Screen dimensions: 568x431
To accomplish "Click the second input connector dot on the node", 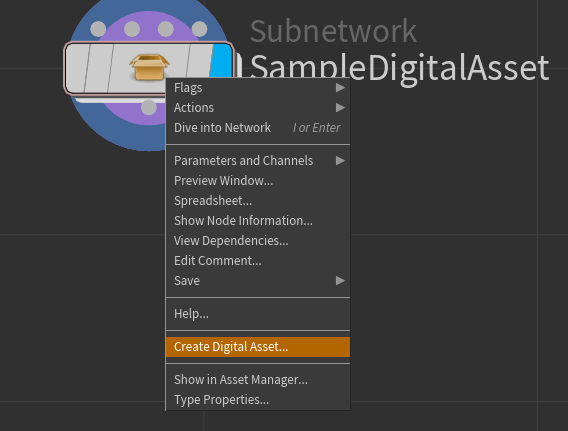I will click(132, 29).
